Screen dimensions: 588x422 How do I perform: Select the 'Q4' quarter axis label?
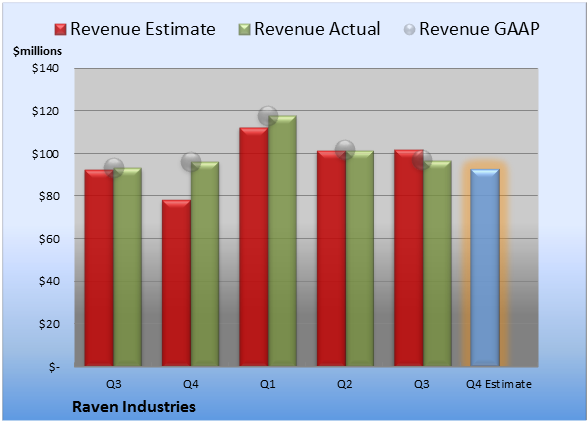click(x=190, y=384)
